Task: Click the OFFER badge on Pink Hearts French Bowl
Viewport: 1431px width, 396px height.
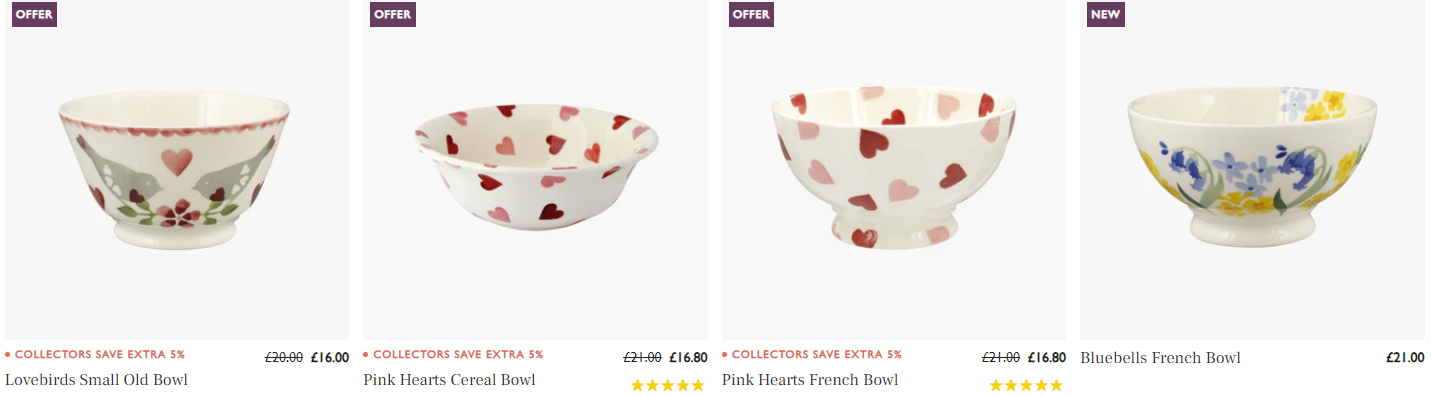Action: (751, 14)
